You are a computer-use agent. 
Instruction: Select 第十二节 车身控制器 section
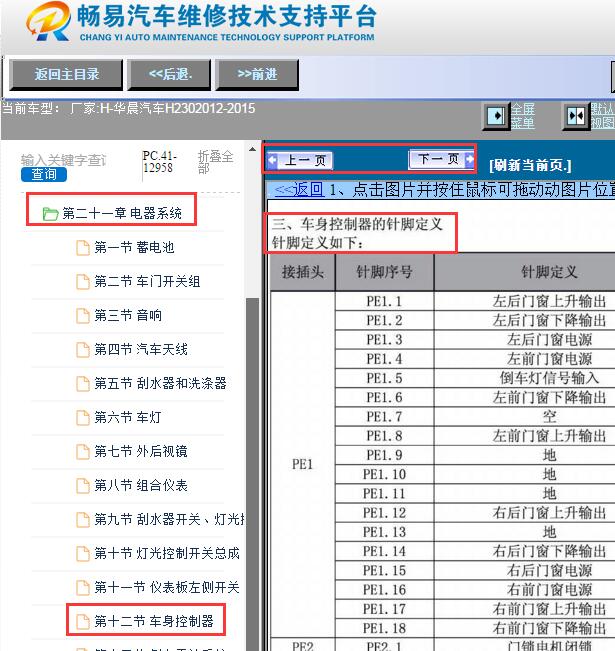154,622
